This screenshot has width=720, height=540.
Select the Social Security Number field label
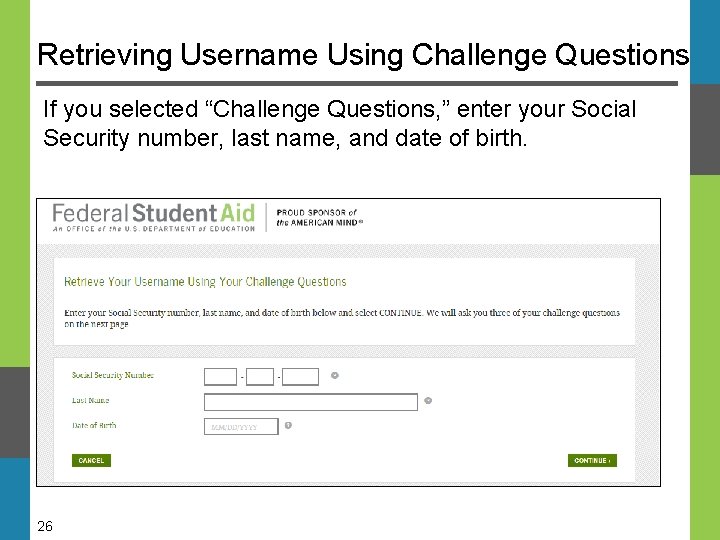113,376
